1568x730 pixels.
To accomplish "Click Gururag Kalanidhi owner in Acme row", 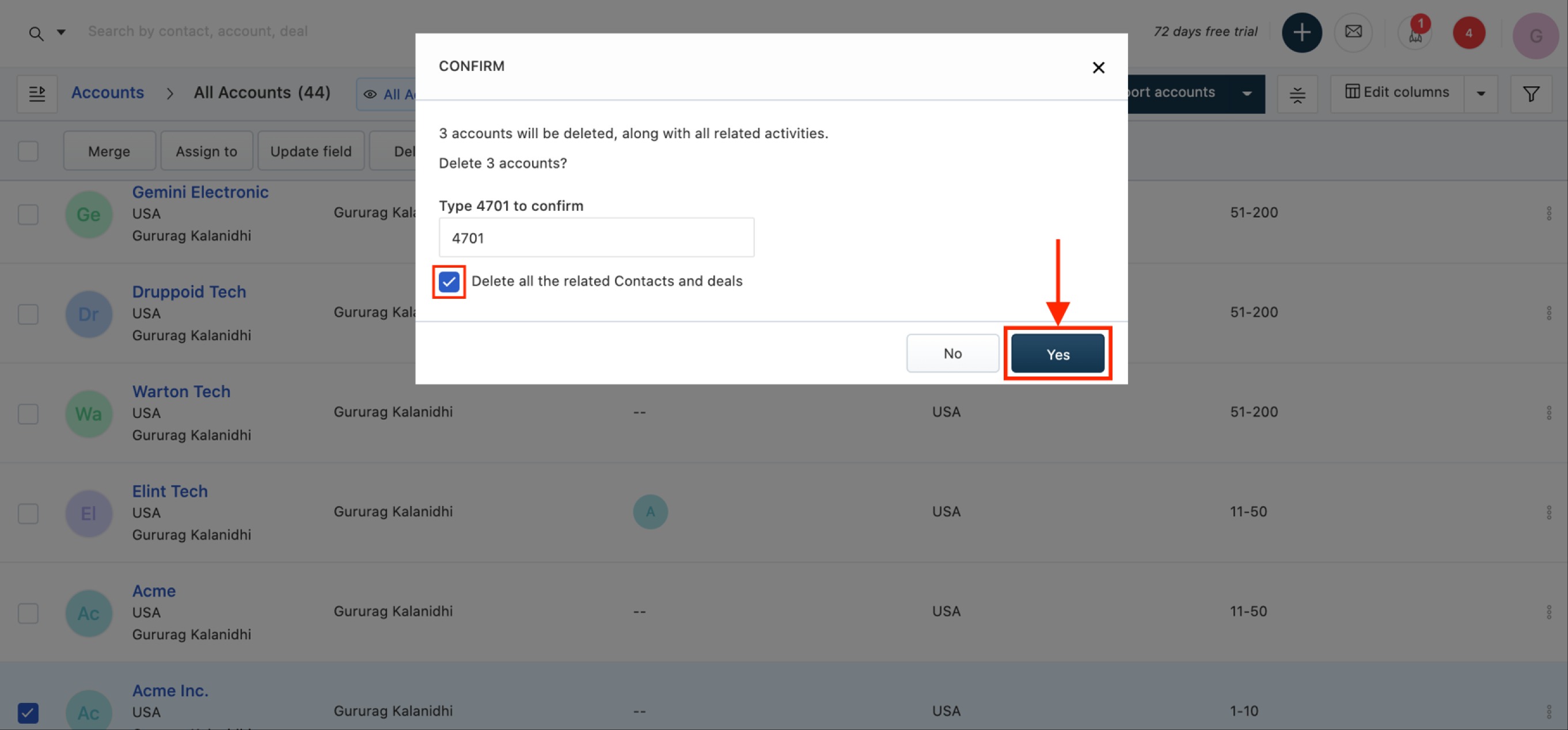I will [x=393, y=611].
